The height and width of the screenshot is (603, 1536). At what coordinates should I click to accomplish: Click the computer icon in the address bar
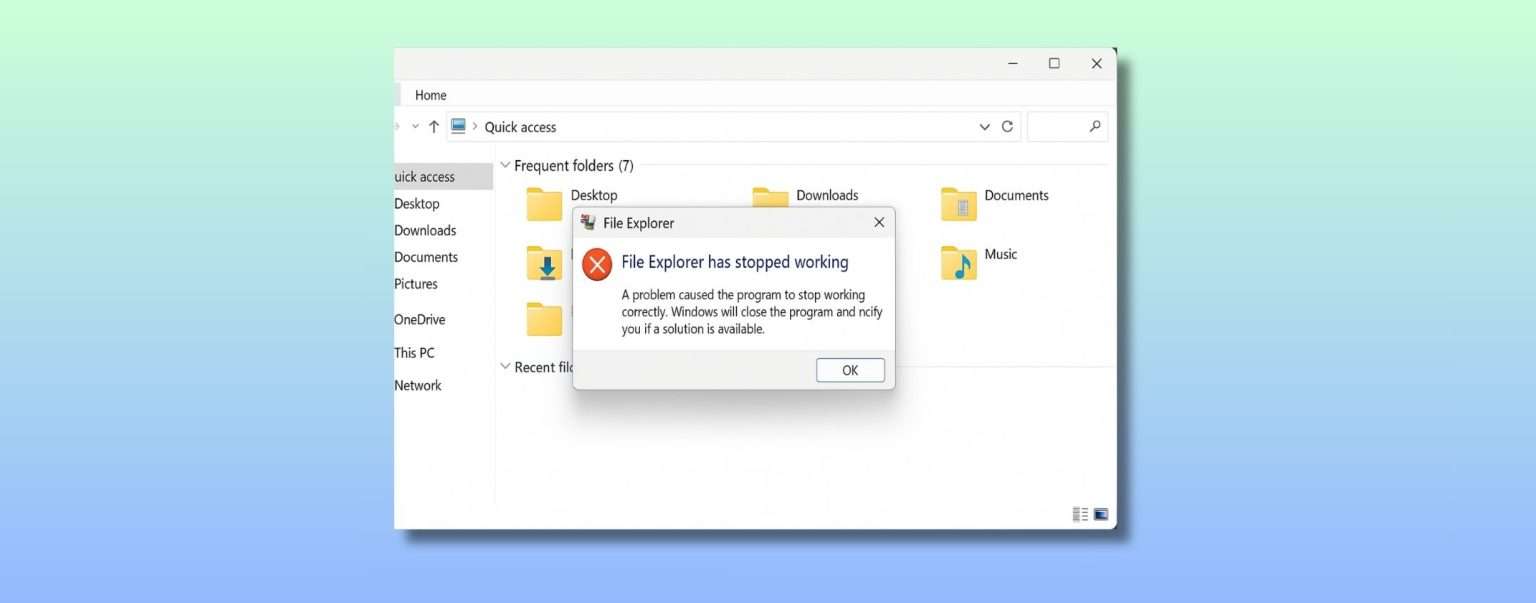(458, 126)
